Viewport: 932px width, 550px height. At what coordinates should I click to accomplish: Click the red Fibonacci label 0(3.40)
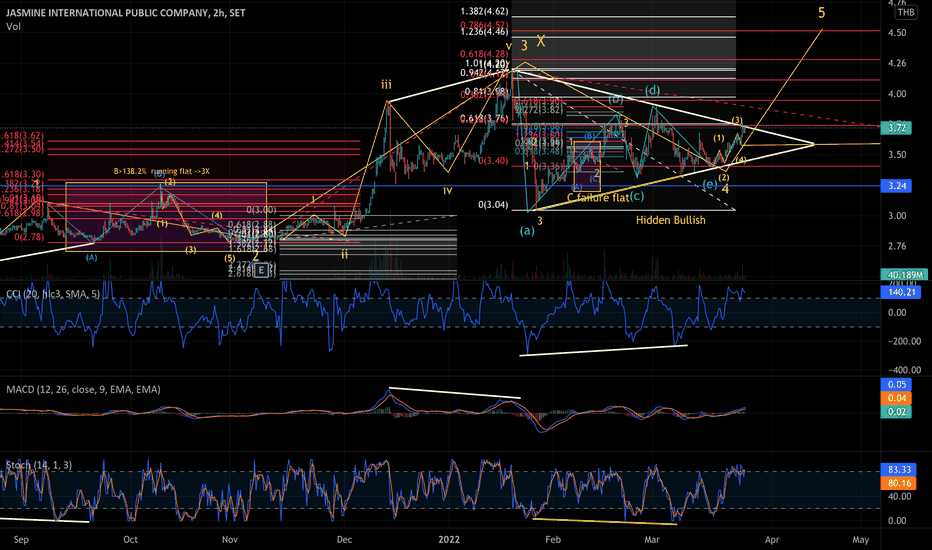(x=493, y=161)
